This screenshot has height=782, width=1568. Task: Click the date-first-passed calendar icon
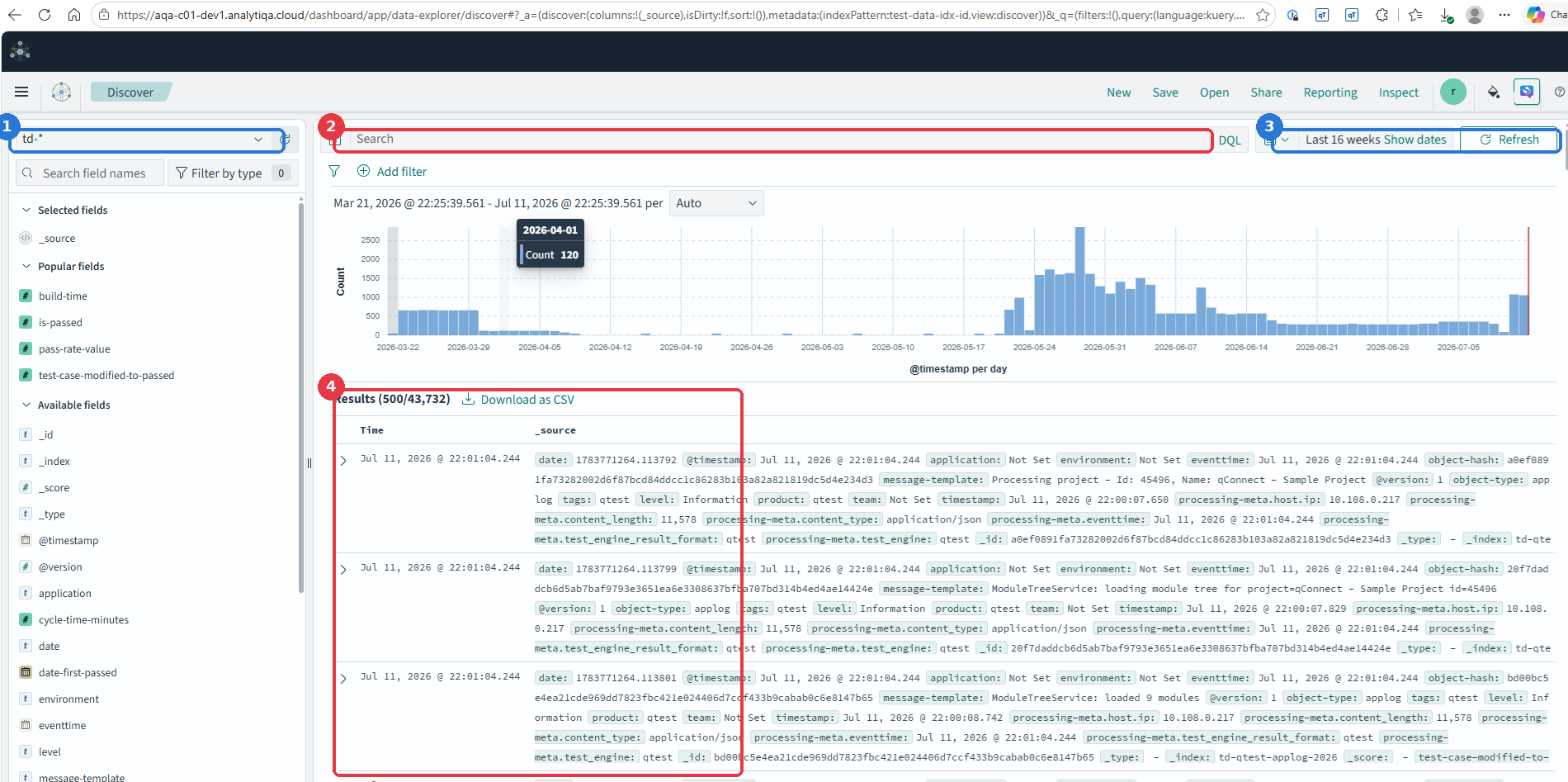click(x=26, y=672)
